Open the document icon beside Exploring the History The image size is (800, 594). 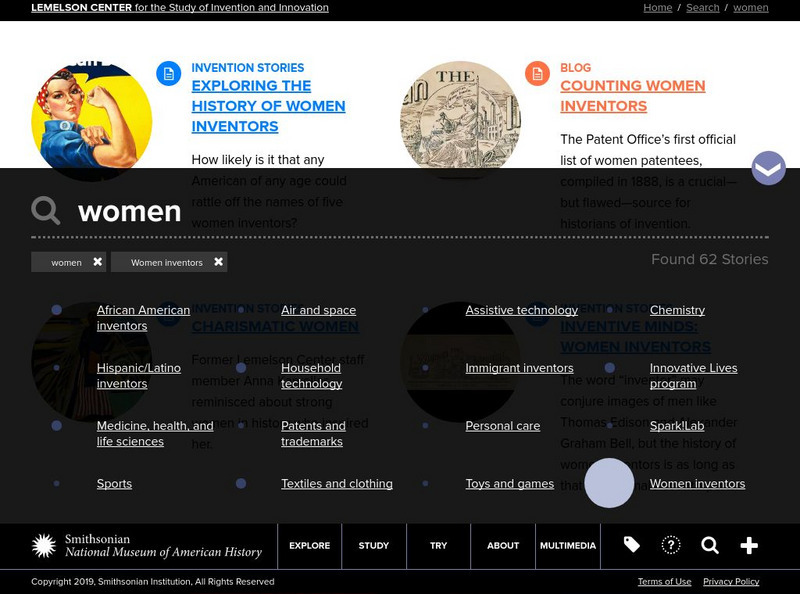pyautogui.click(x=168, y=73)
